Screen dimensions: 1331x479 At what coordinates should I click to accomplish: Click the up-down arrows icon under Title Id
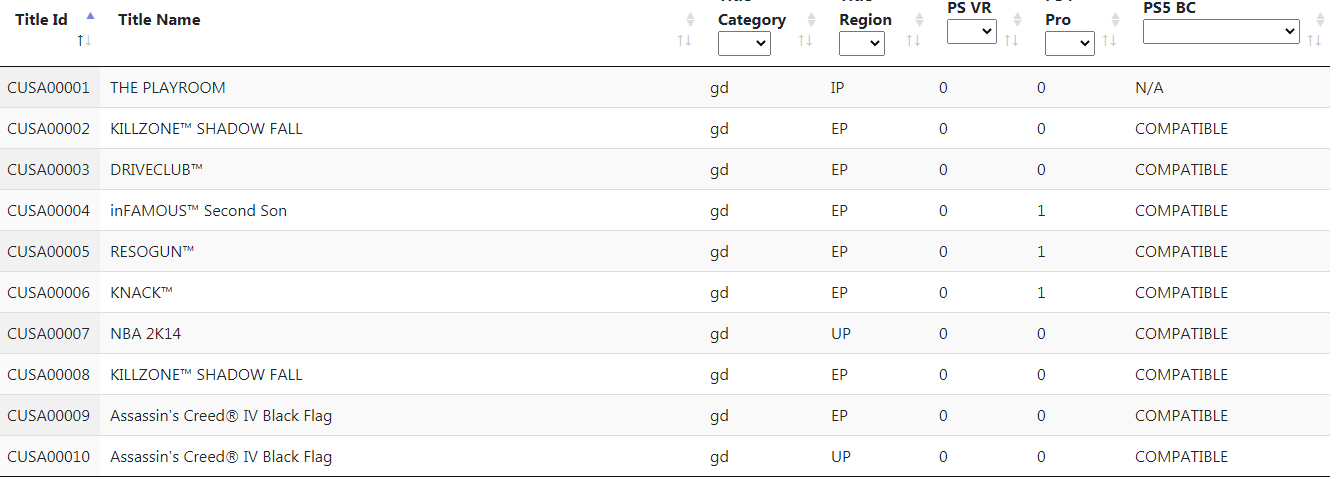pyautogui.click(x=84, y=40)
